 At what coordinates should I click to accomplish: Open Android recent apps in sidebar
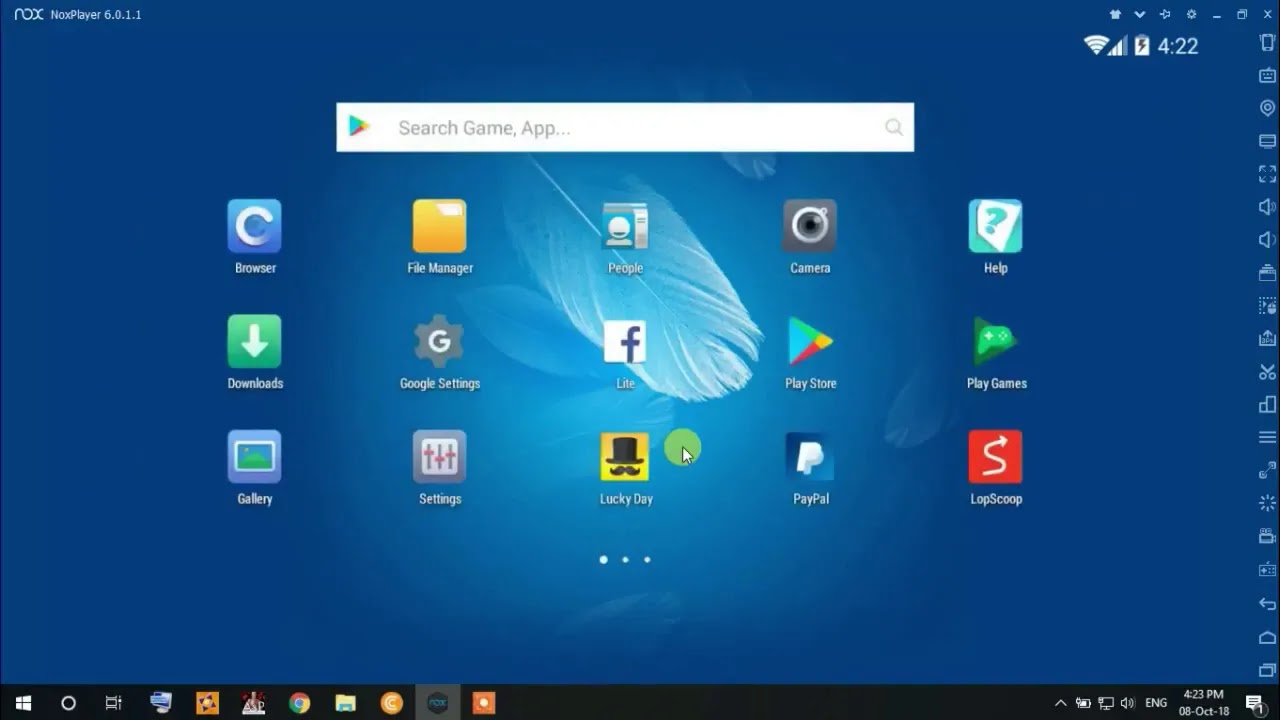tap(1267, 670)
